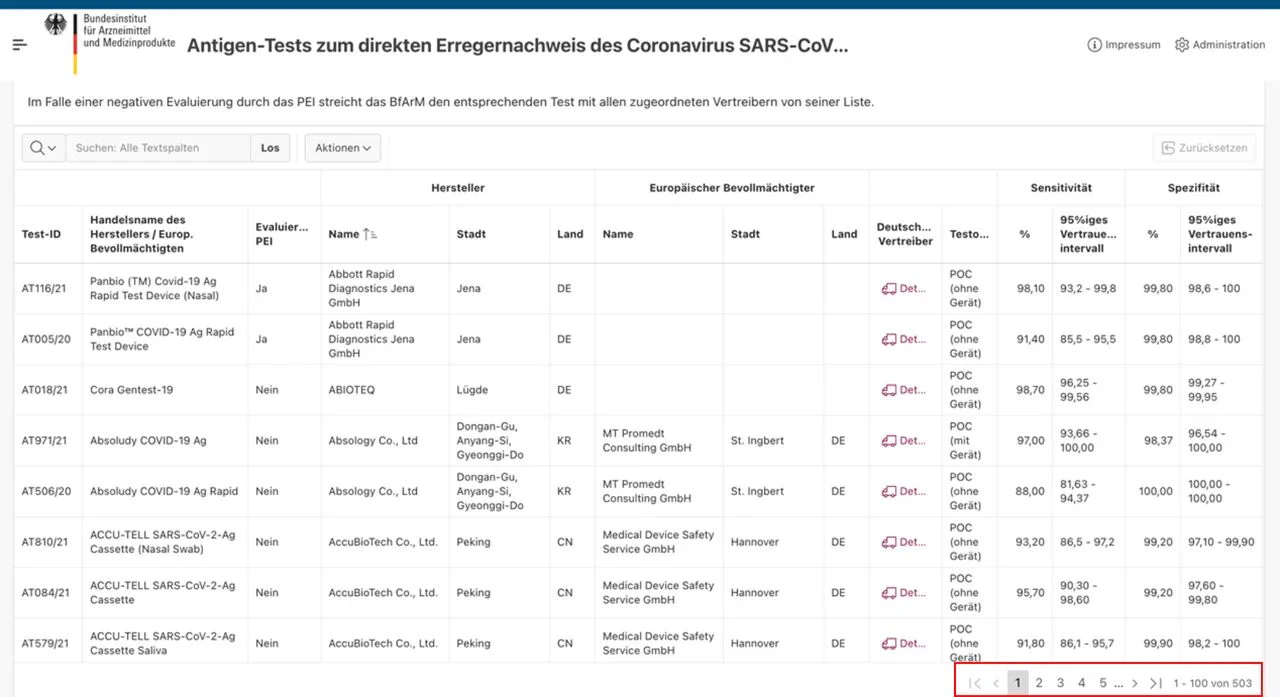Expand the Aktionen menu
The width and height of the screenshot is (1280, 697).
343,148
